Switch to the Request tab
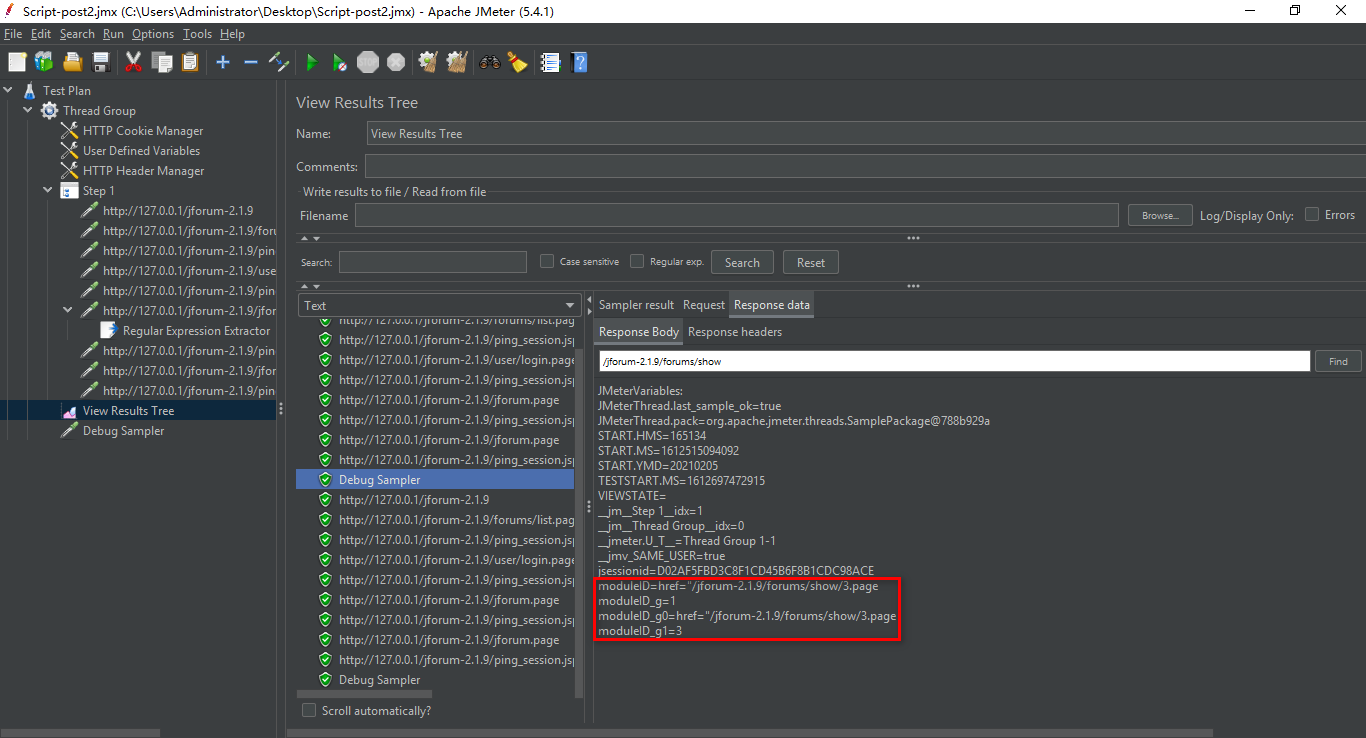 pyautogui.click(x=704, y=305)
